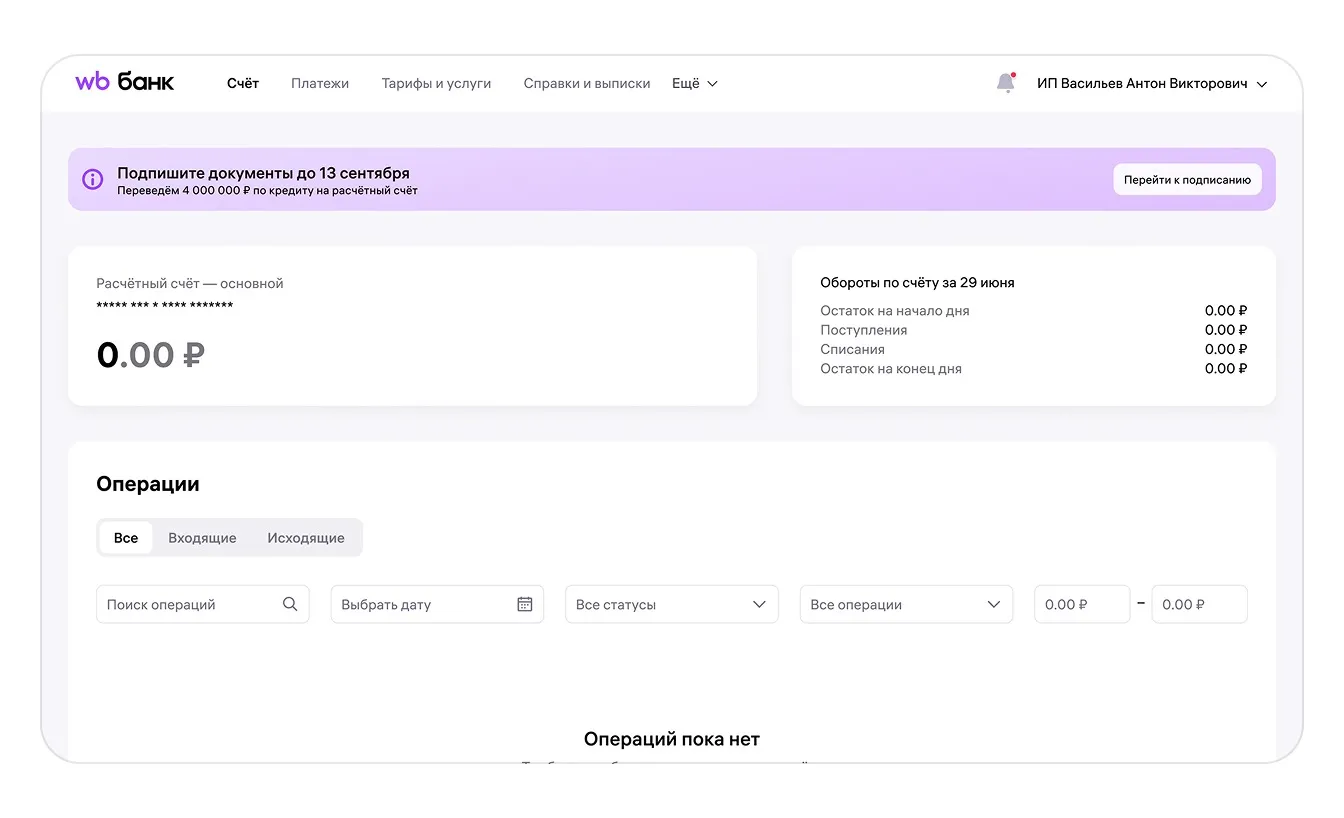Click the WB Bank logo
Viewport: 1344px width, 818px height.
(x=124, y=82)
